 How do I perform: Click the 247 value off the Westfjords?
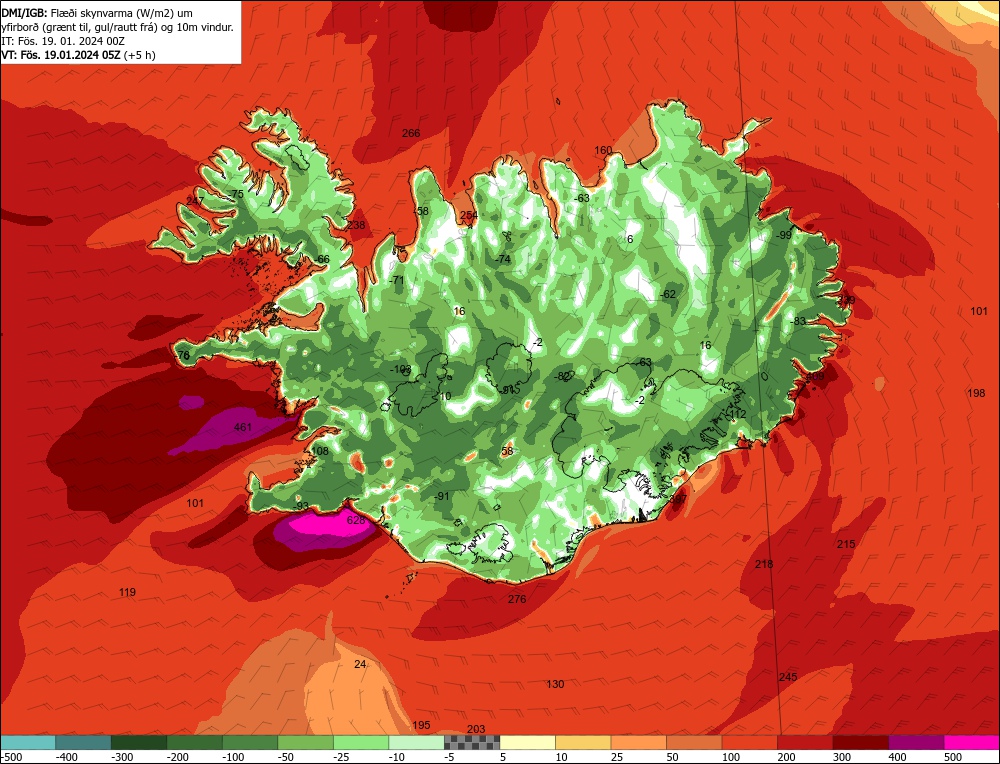195,201
